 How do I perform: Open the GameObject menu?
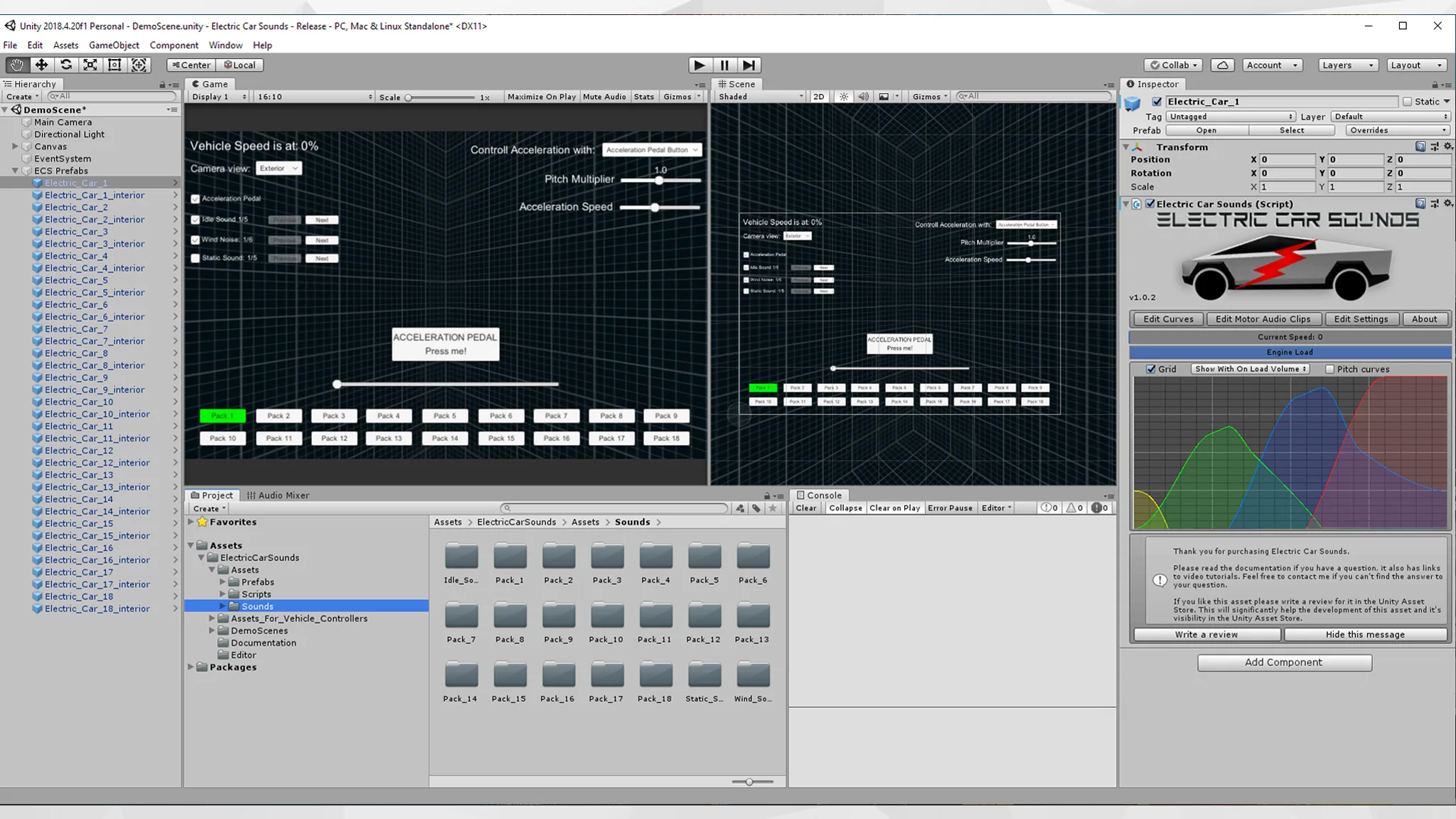114,45
